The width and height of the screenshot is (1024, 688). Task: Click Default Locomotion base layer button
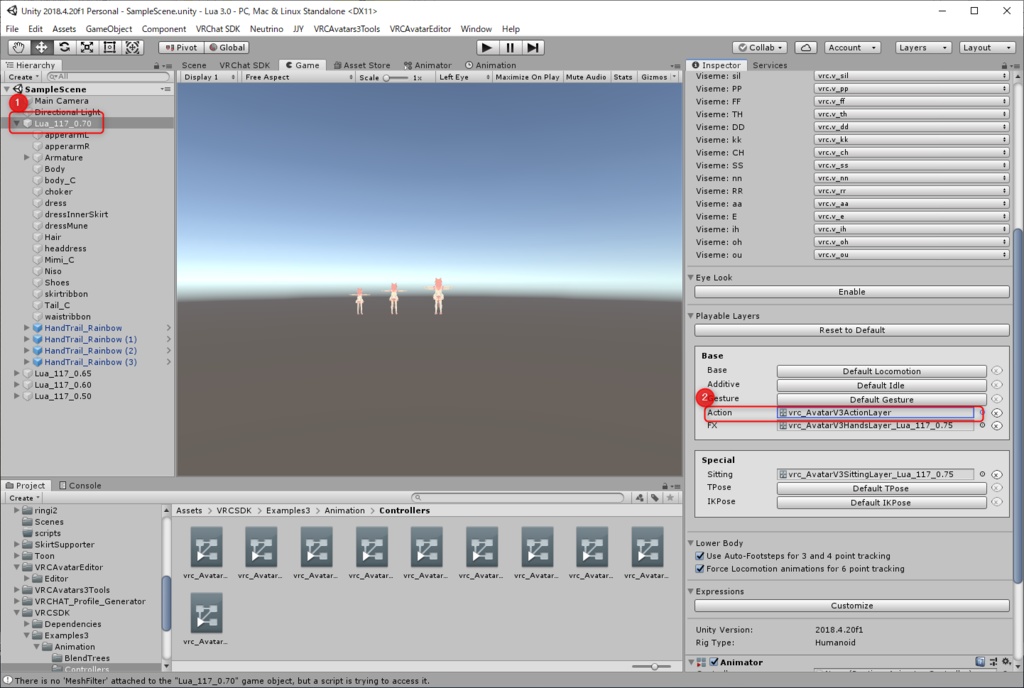(881, 371)
